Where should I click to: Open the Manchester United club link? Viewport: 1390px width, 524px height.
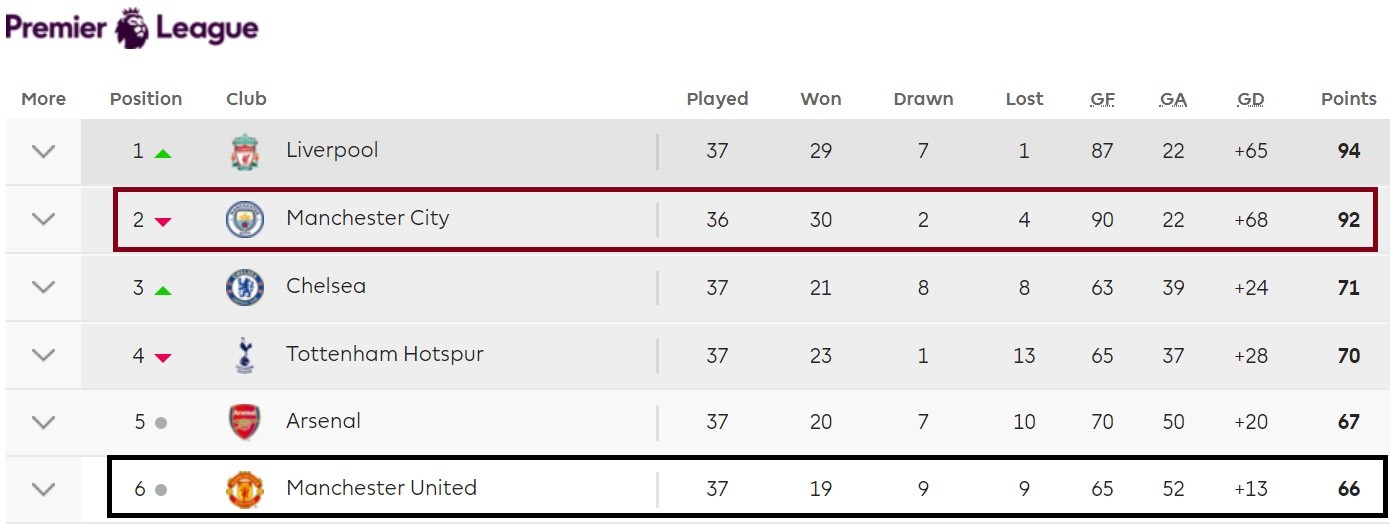click(x=381, y=488)
